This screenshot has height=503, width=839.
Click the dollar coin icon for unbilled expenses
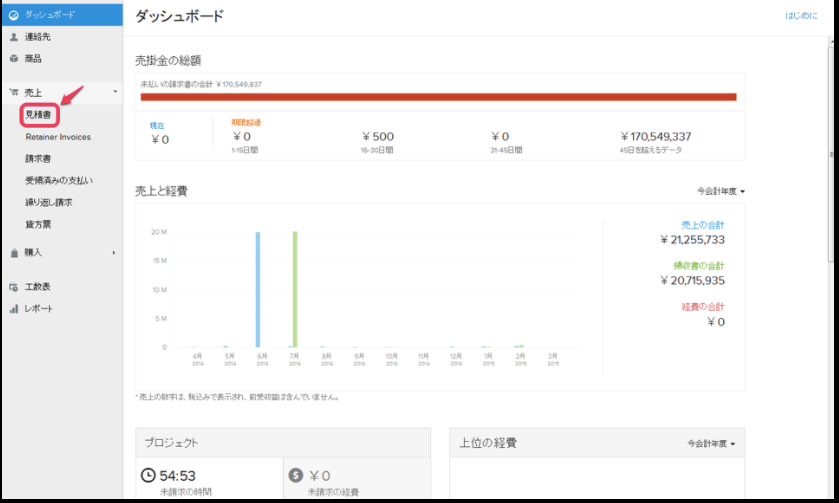(x=296, y=475)
